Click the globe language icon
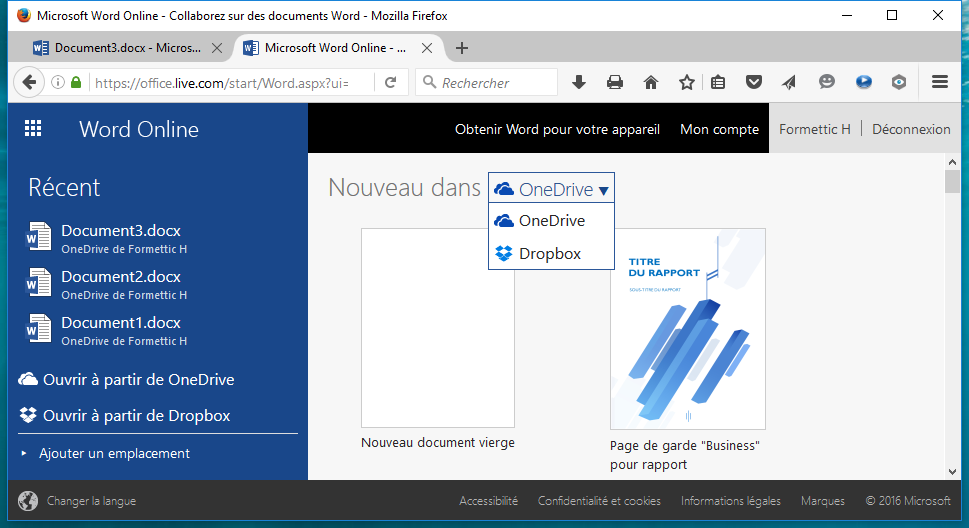The image size is (969, 528). [x=28, y=501]
